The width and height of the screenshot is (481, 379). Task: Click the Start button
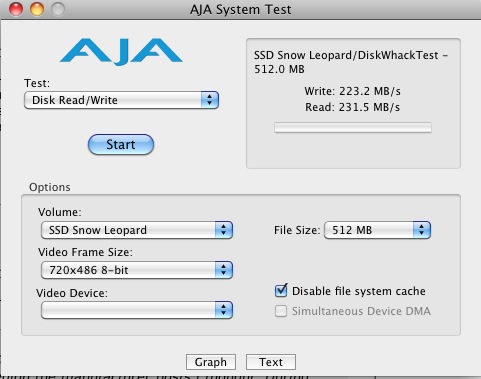pyautogui.click(x=121, y=145)
